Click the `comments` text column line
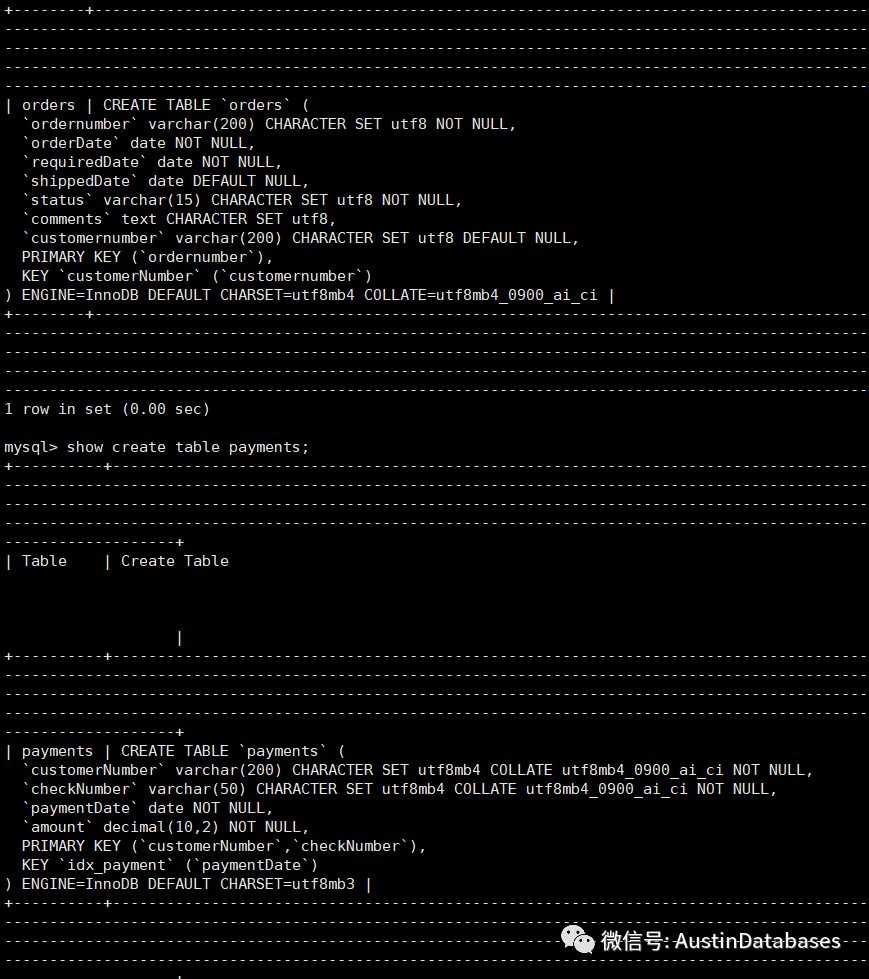Image resolution: width=869 pixels, height=979 pixels. tap(179, 219)
